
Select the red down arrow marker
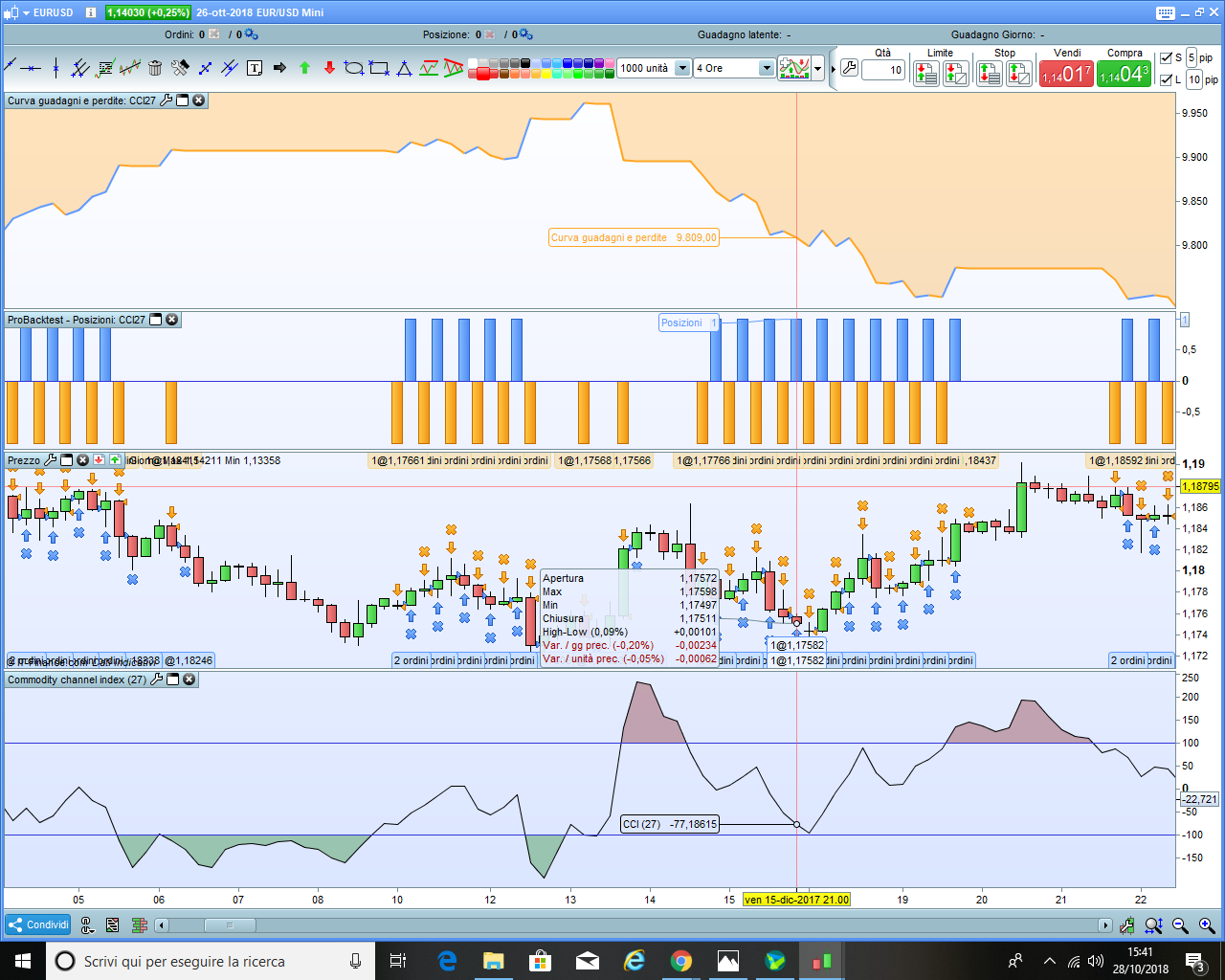(329, 68)
